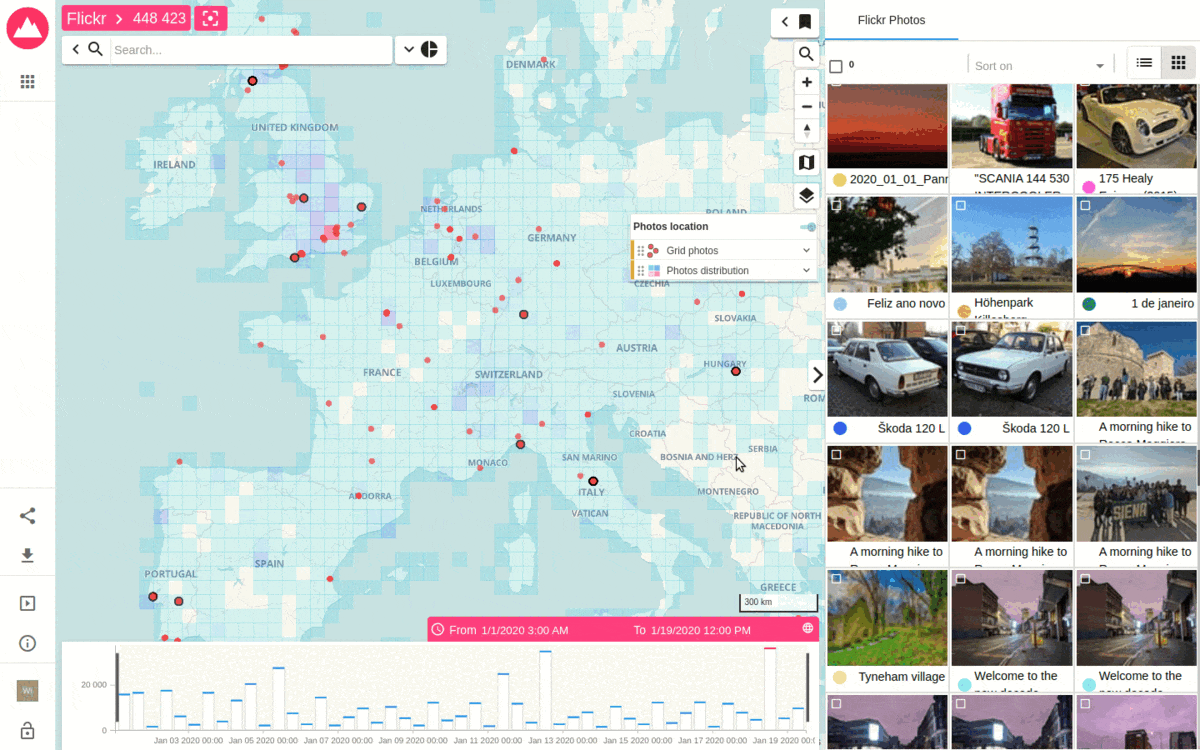The height and width of the screenshot is (750, 1200).
Task: Collapse bookmarks panel with left chevron
Action: coord(785,22)
